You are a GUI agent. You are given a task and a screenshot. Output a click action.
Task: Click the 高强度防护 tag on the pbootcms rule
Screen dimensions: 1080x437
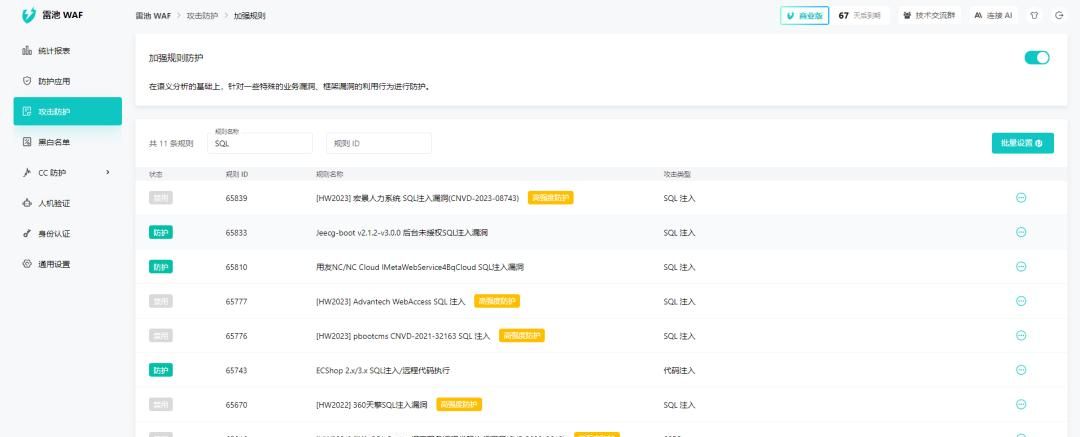coord(522,336)
